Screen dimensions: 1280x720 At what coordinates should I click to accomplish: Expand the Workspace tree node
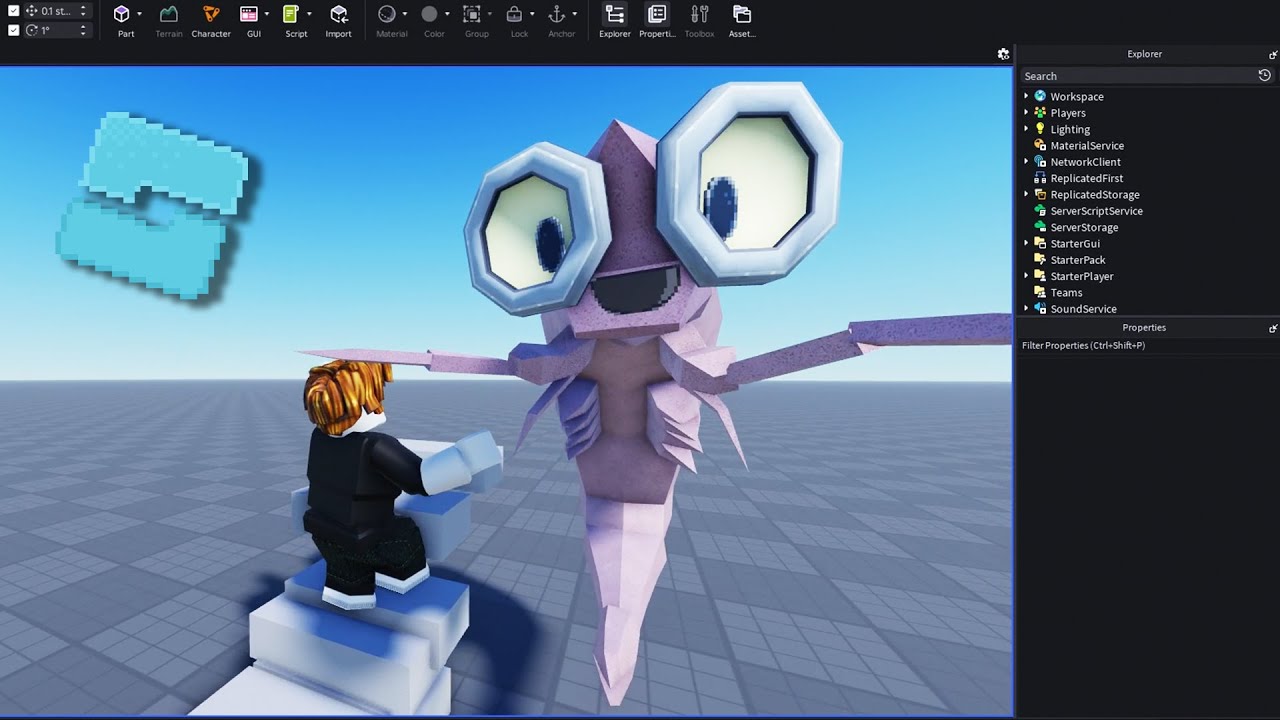[x=1026, y=96]
